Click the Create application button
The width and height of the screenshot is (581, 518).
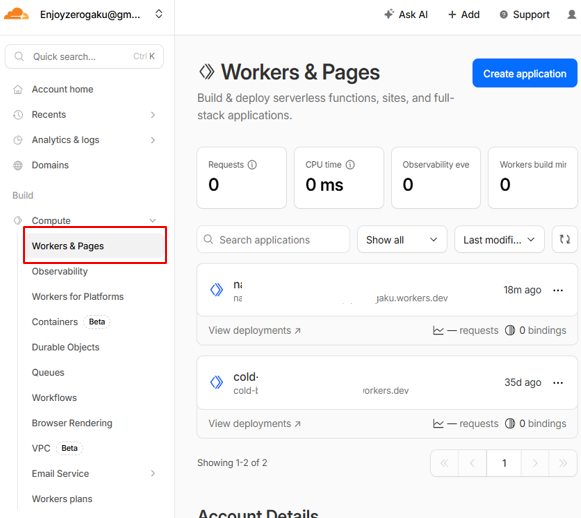coord(525,73)
